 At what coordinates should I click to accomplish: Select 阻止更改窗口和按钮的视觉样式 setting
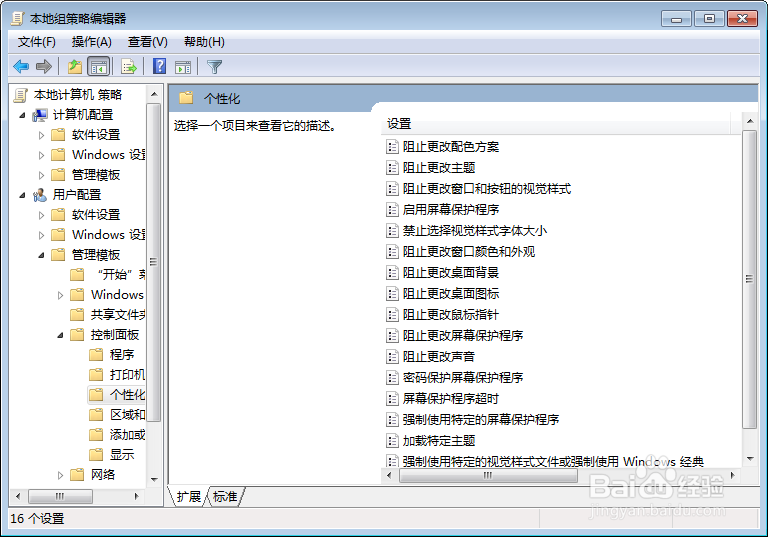click(487, 189)
